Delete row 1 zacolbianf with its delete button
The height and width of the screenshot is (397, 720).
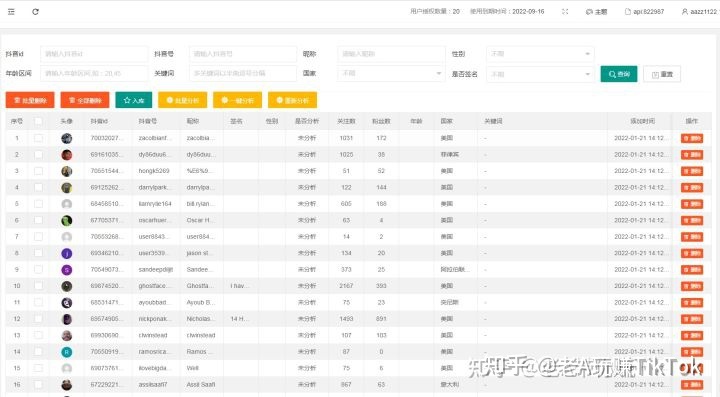692,138
